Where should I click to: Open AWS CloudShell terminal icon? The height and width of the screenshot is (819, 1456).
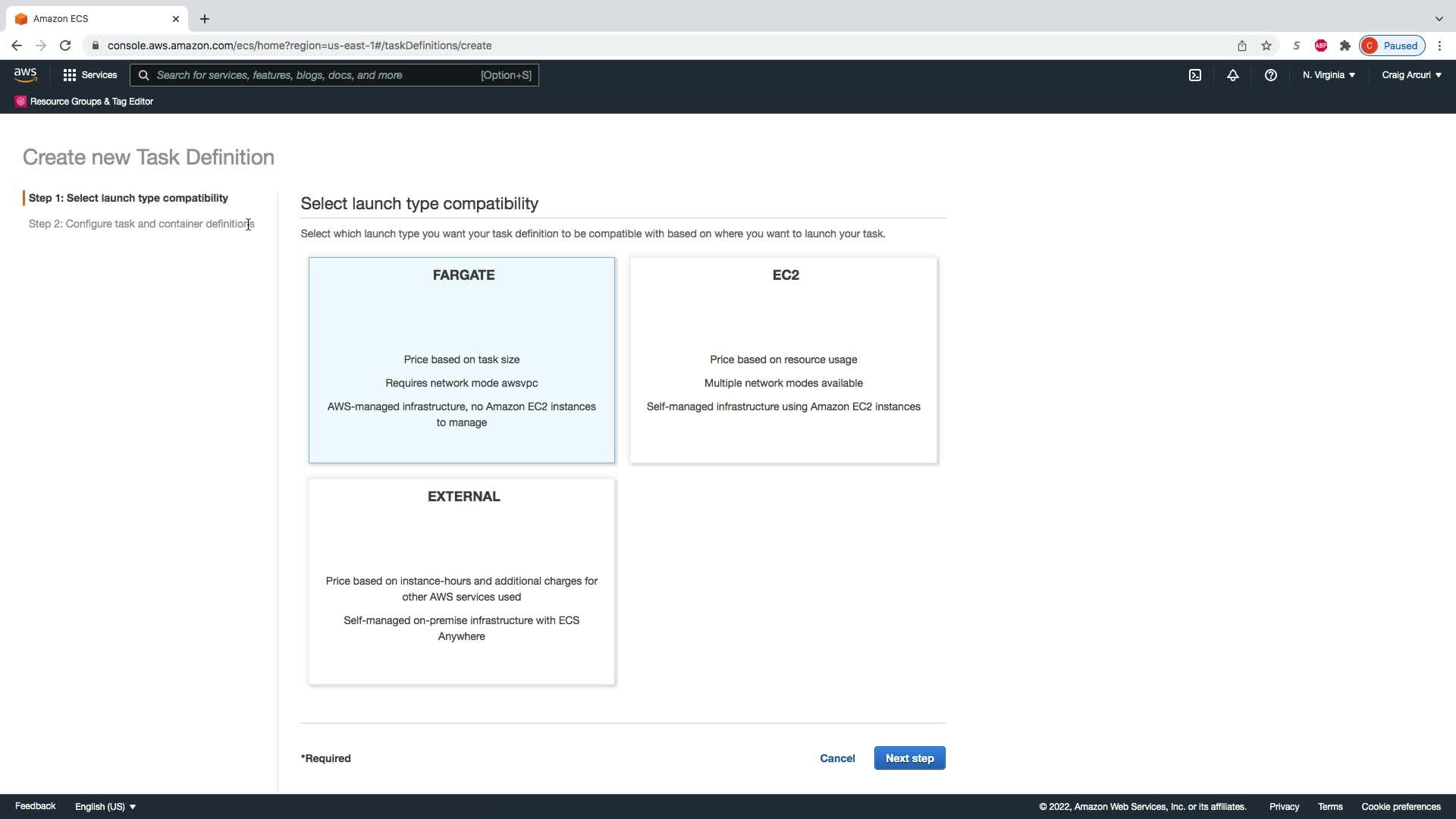(x=1194, y=75)
